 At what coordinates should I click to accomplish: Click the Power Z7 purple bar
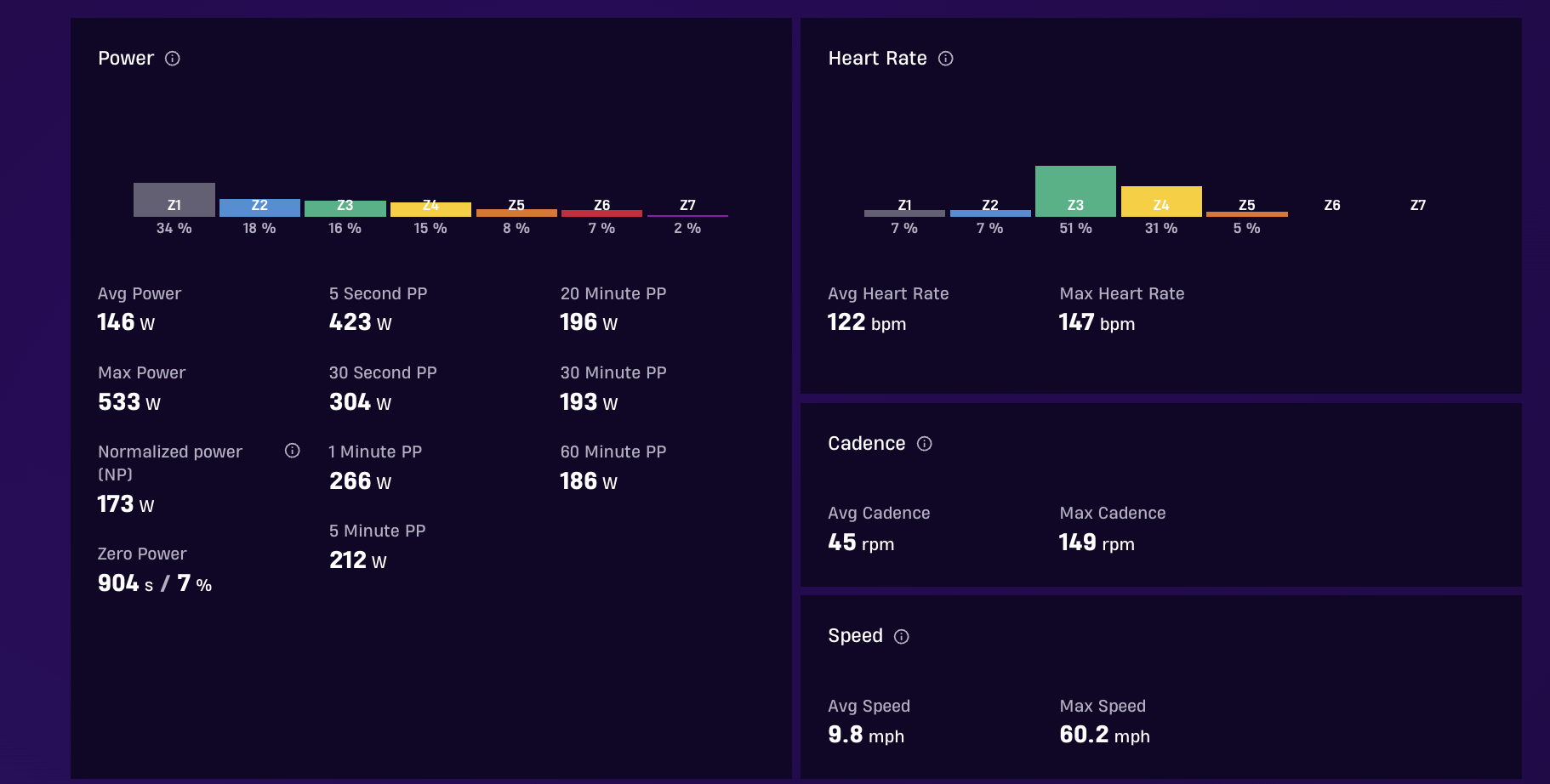pos(687,215)
